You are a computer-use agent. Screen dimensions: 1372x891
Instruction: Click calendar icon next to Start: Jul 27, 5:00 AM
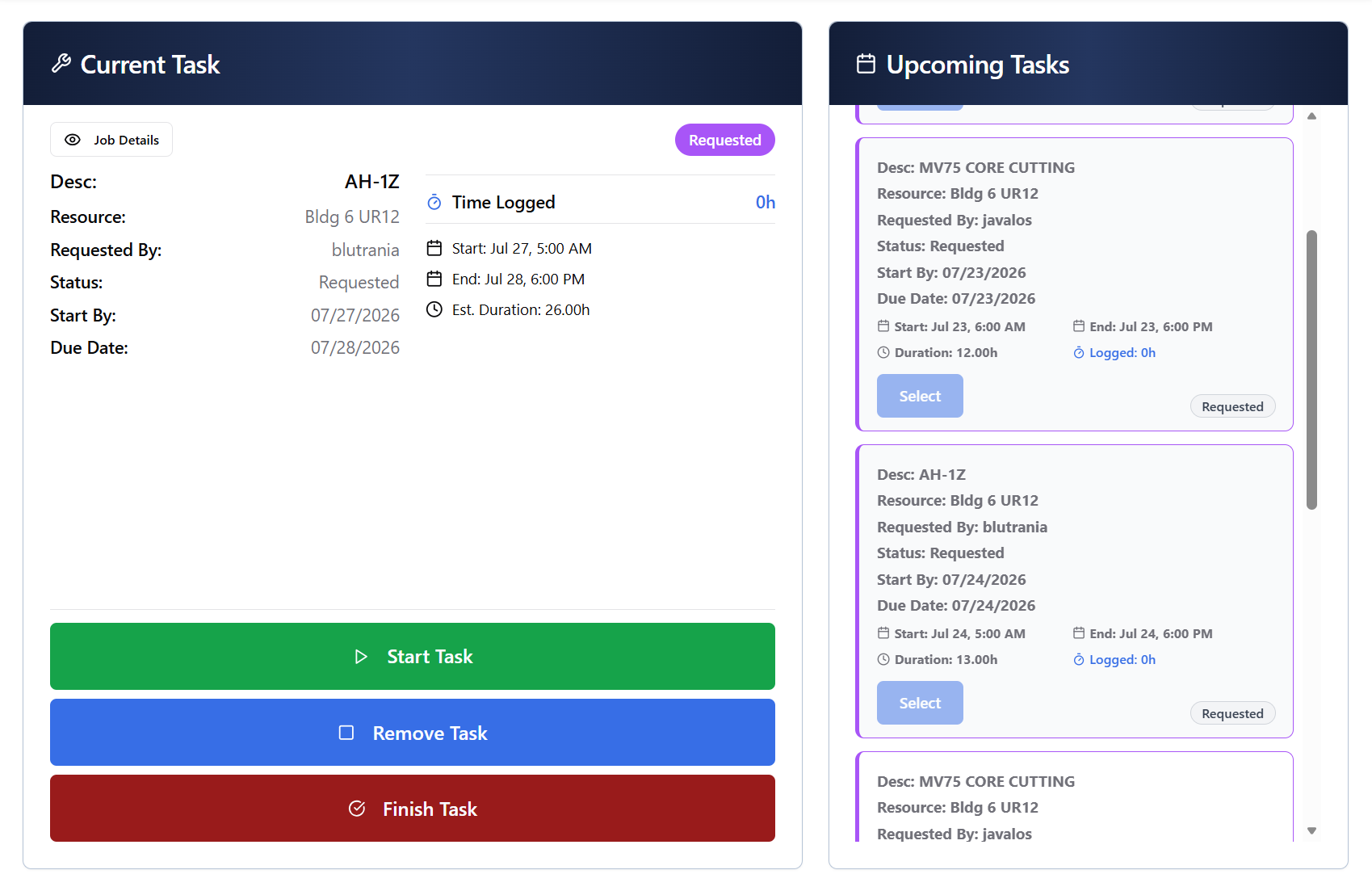coord(434,248)
